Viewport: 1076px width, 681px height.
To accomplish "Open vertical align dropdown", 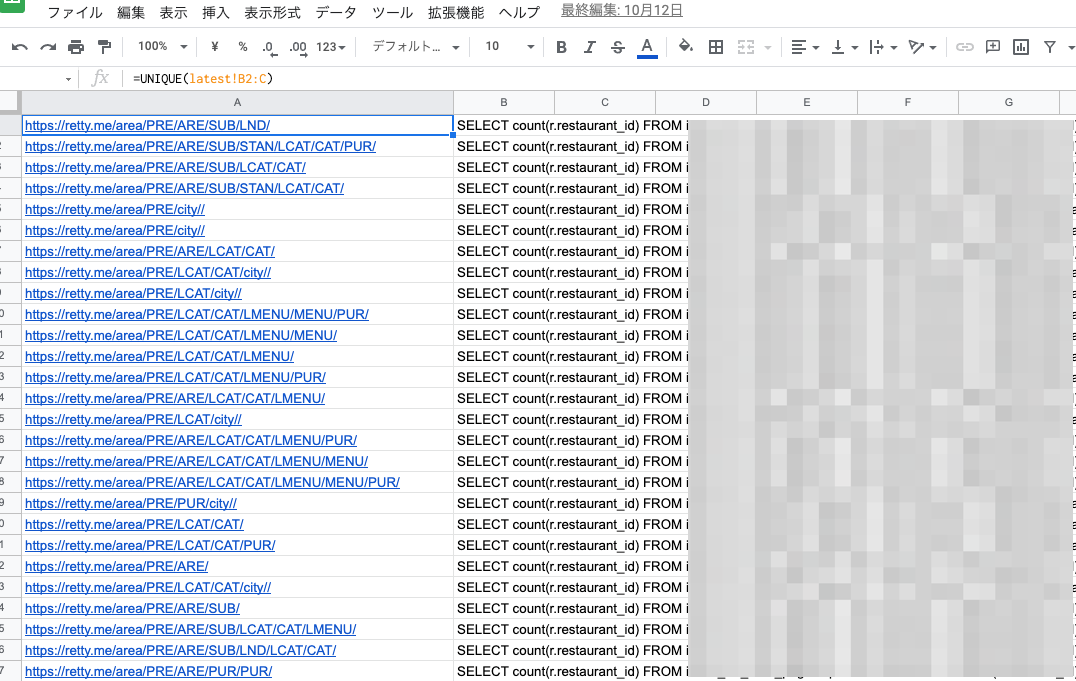I will (x=844, y=47).
